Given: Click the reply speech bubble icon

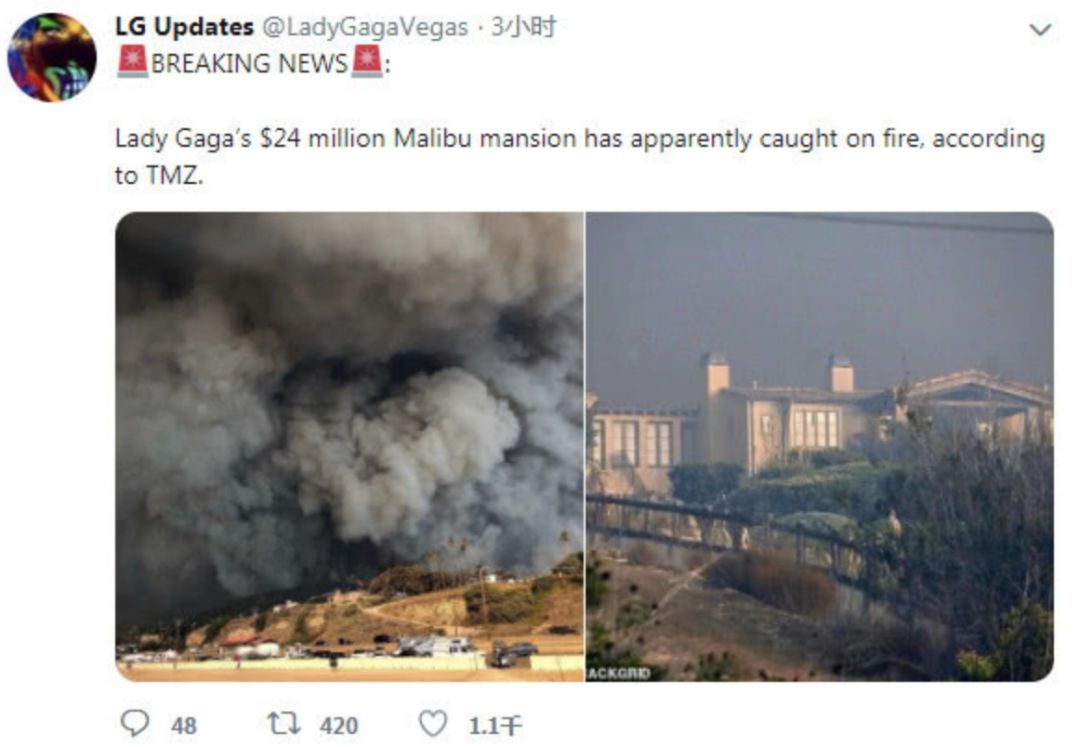Looking at the screenshot, I should 135,723.
